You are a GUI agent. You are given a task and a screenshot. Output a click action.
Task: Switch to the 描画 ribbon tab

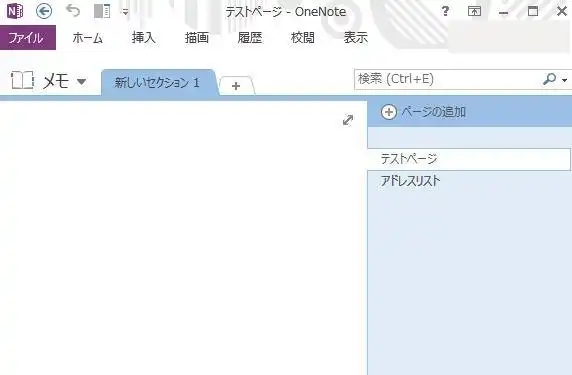pyautogui.click(x=197, y=38)
